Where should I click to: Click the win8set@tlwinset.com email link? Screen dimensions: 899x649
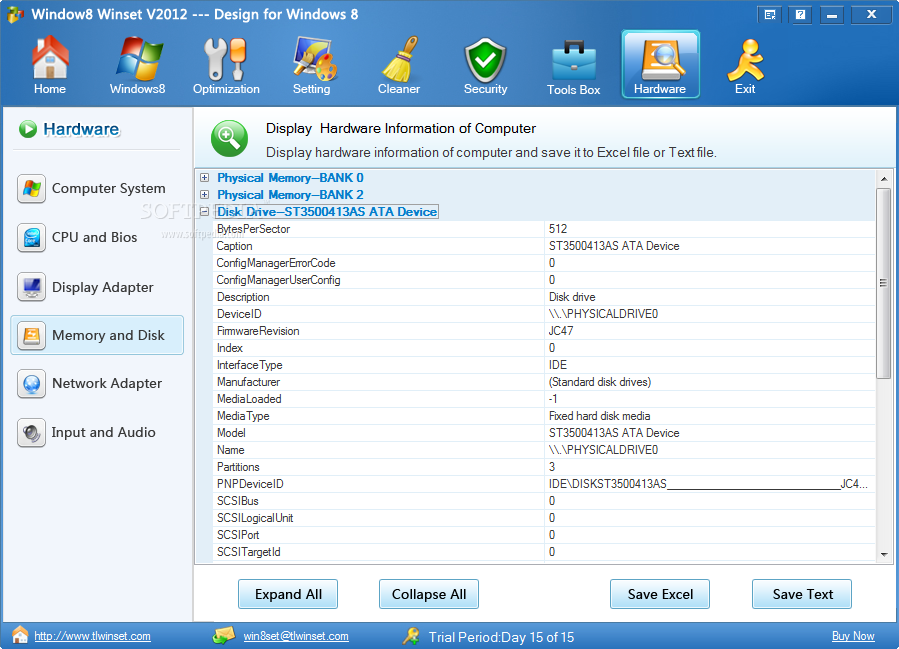click(296, 636)
